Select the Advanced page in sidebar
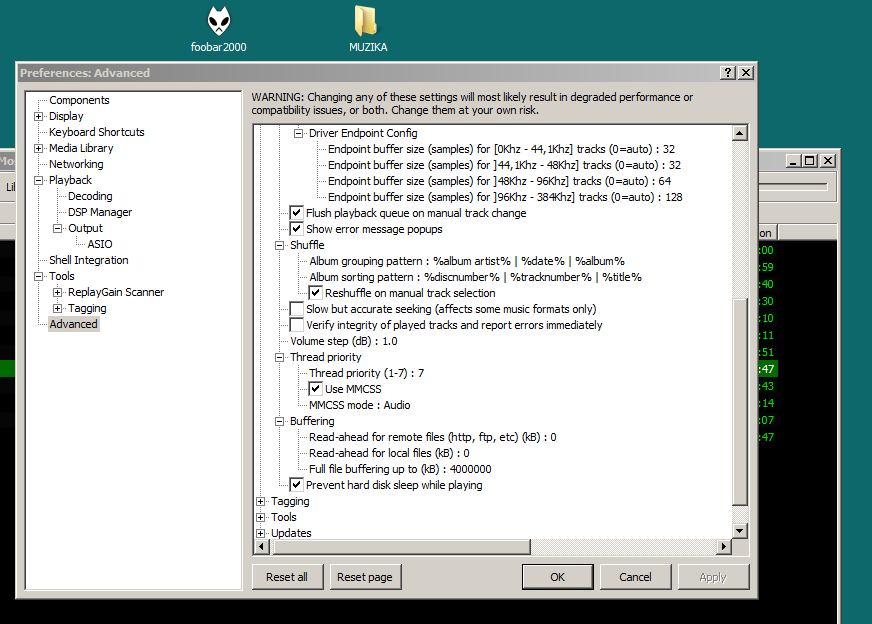 (x=73, y=324)
